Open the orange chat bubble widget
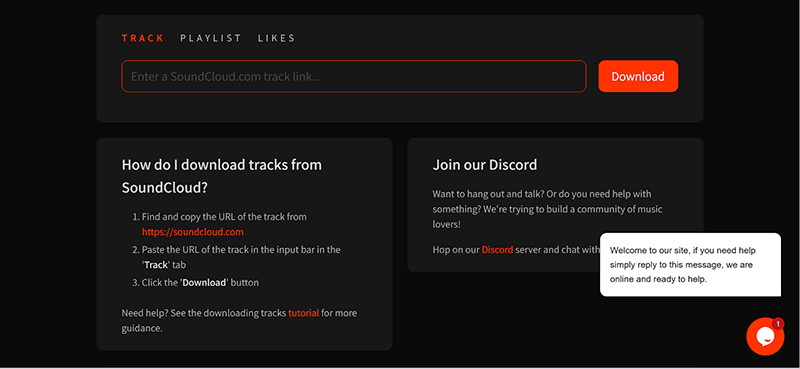The width and height of the screenshot is (800, 369). [765, 336]
